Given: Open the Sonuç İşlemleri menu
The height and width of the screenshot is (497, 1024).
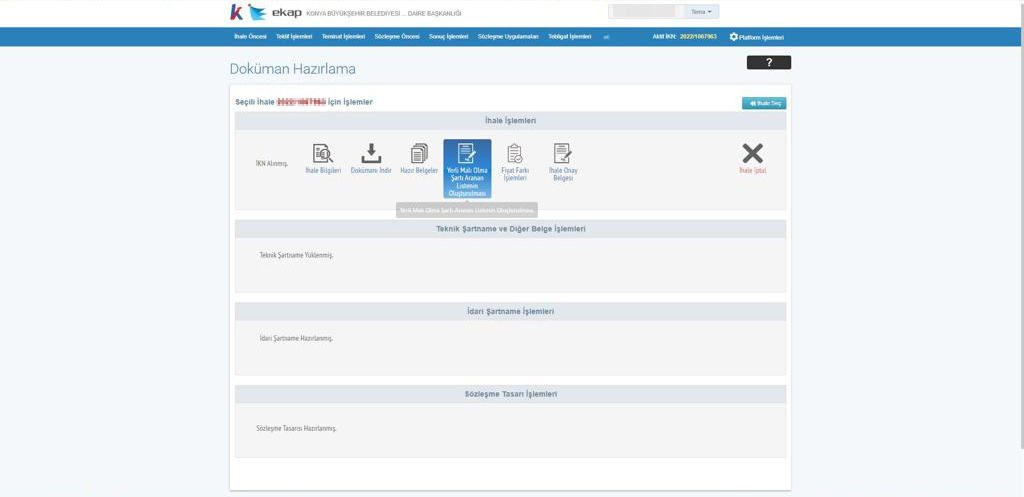Looking at the screenshot, I should 449,37.
